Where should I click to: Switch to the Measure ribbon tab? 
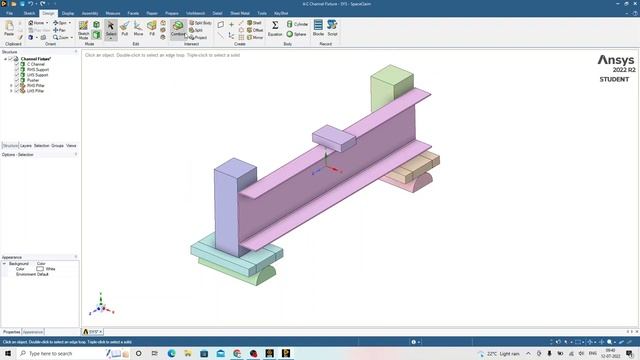point(113,13)
